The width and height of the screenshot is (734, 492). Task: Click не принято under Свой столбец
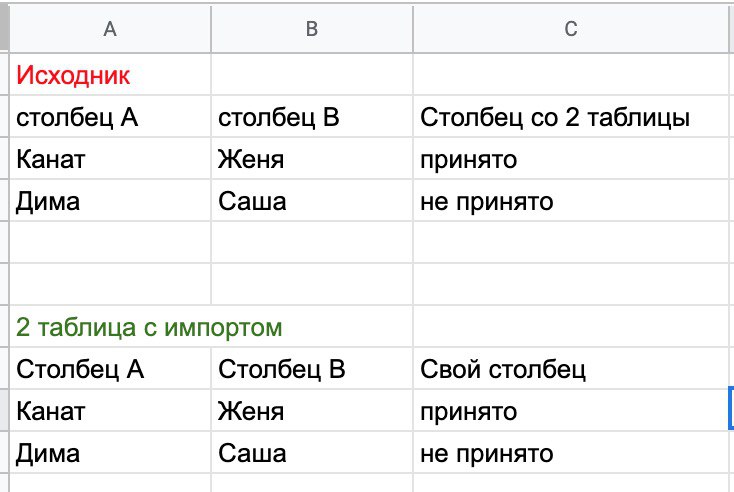click(x=487, y=454)
